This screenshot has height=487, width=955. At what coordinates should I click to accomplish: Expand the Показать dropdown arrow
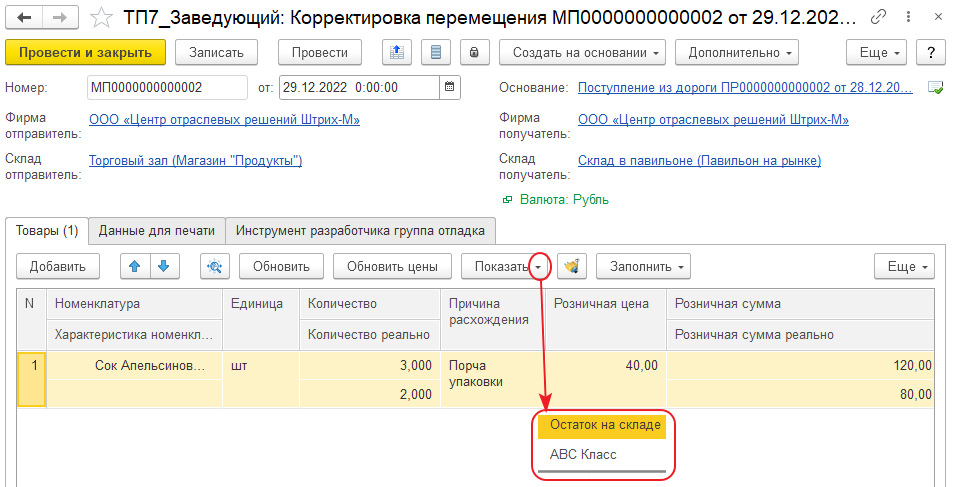pos(540,266)
